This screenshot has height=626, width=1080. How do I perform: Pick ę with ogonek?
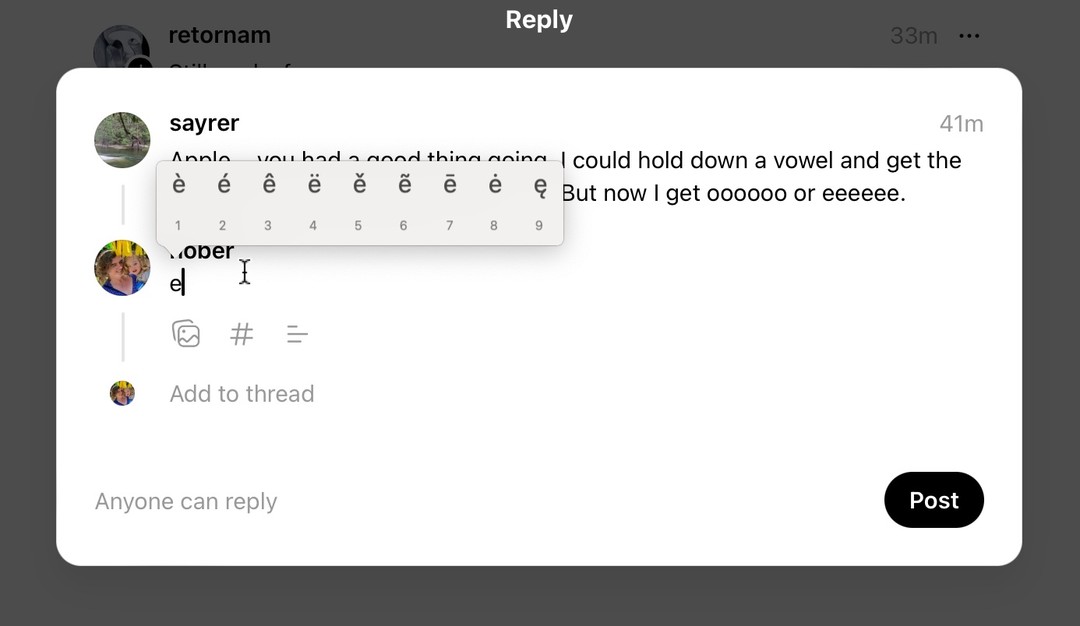click(540, 185)
